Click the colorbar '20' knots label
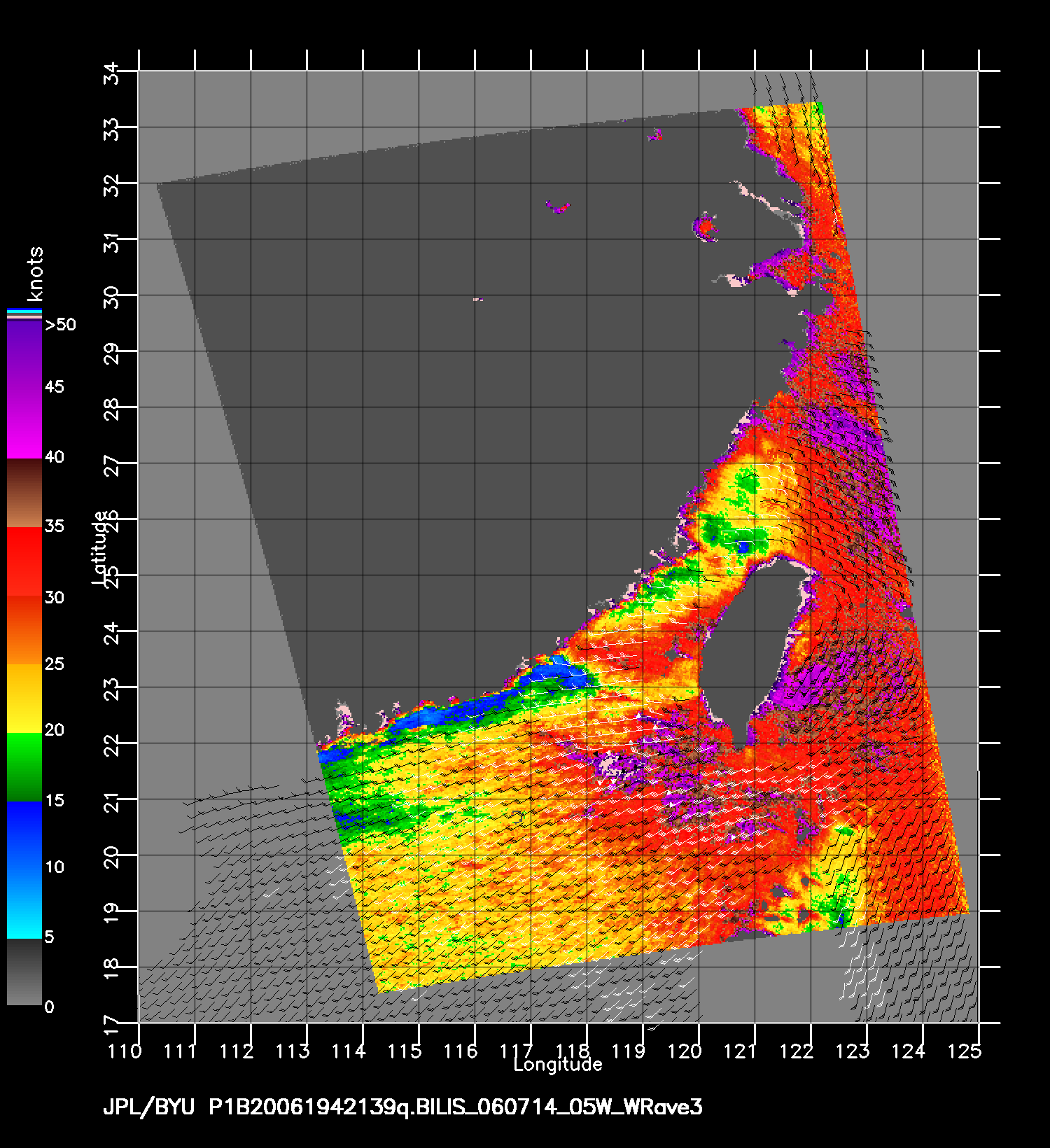 click(x=55, y=730)
